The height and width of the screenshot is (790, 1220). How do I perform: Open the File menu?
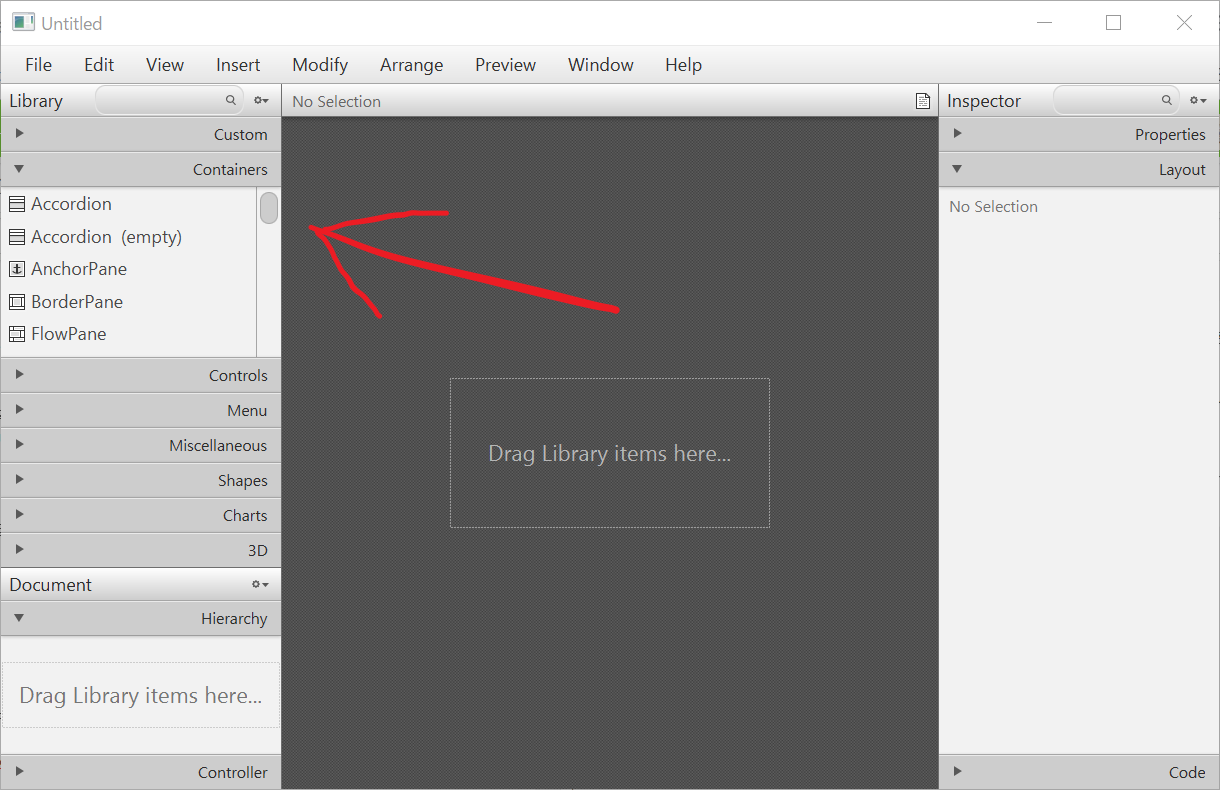pos(38,65)
